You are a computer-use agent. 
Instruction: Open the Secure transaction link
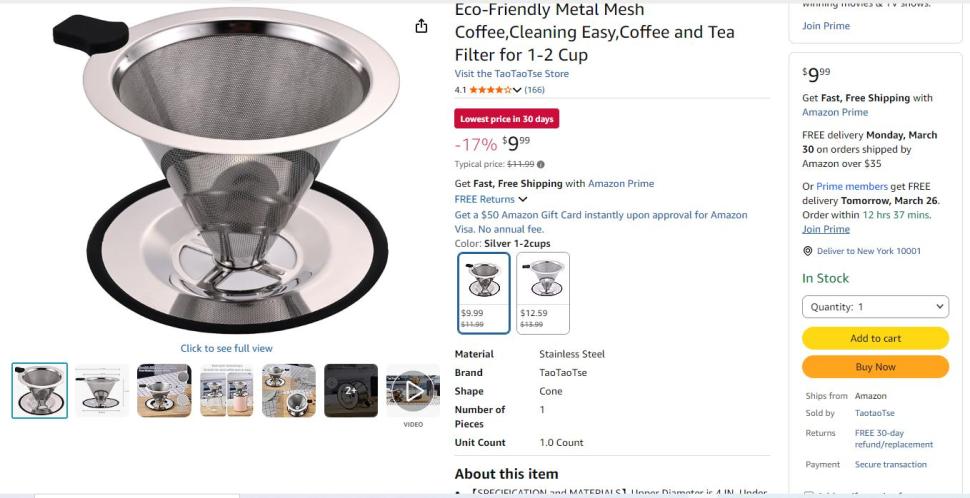point(890,464)
